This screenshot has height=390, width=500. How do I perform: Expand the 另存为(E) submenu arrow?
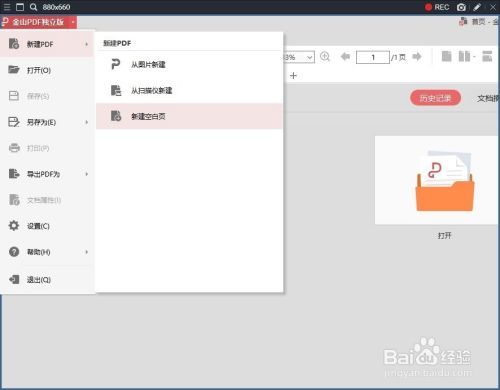coord(87,122)
